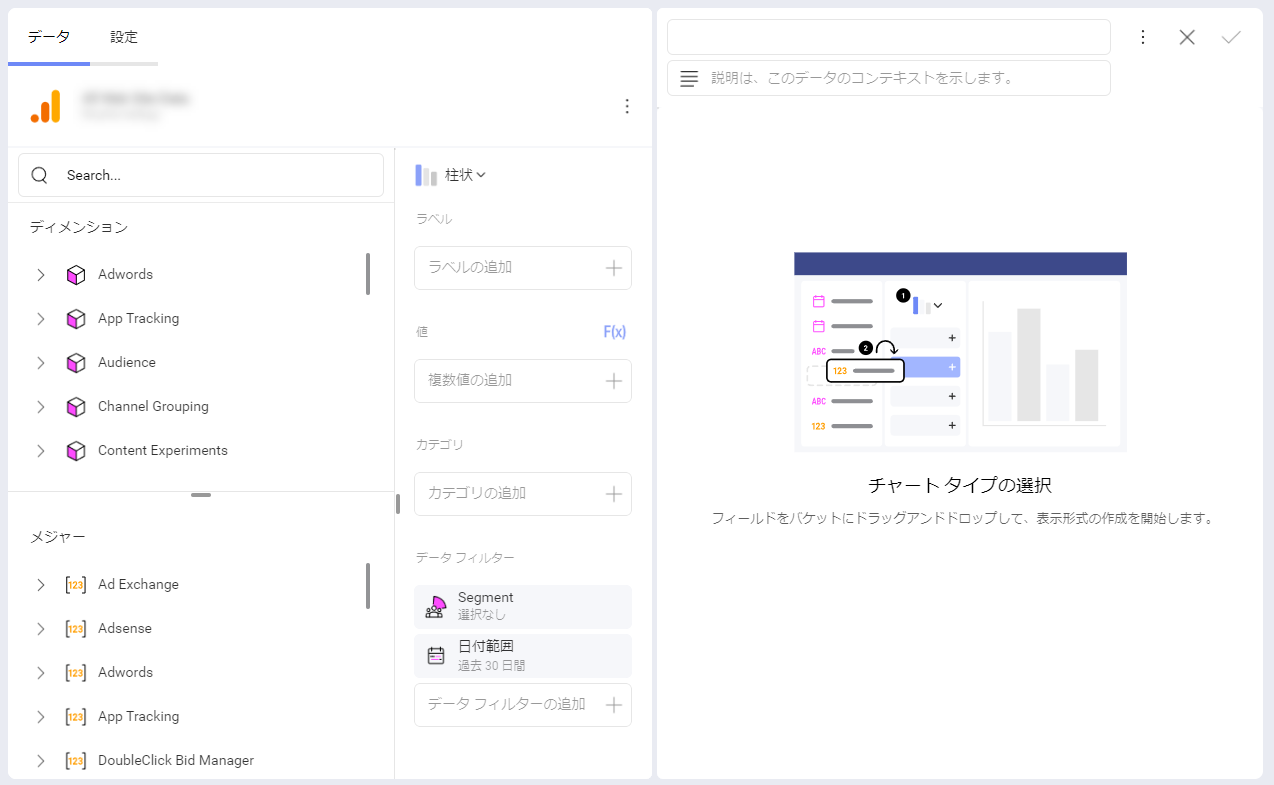The height and width of the screenshot is (785, 1274).
Task: Click the データ フィルターの追加 field
Action: (523, 705)
